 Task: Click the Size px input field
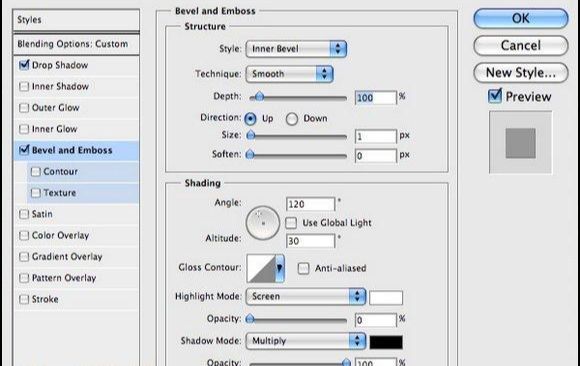[x=375, y=137]
